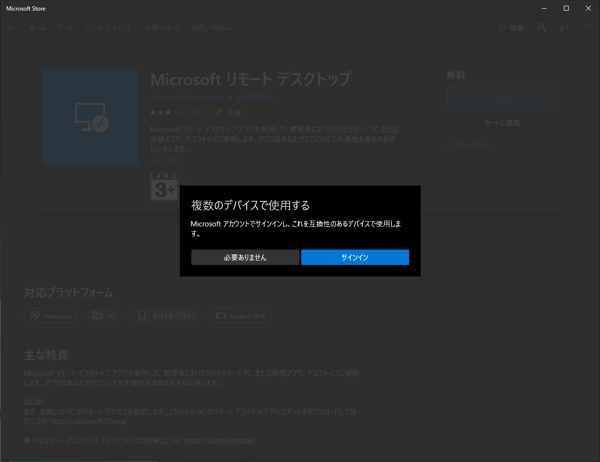Go back with the back arrow icon

click(x=12, y=28)
